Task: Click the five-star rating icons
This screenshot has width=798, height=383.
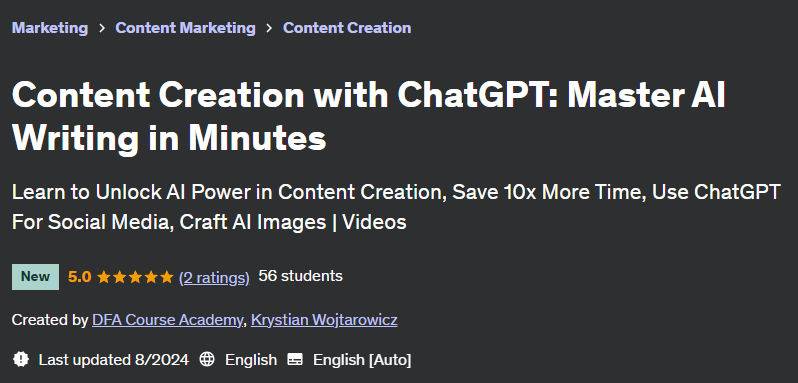Action: click(x=135, y=277)
